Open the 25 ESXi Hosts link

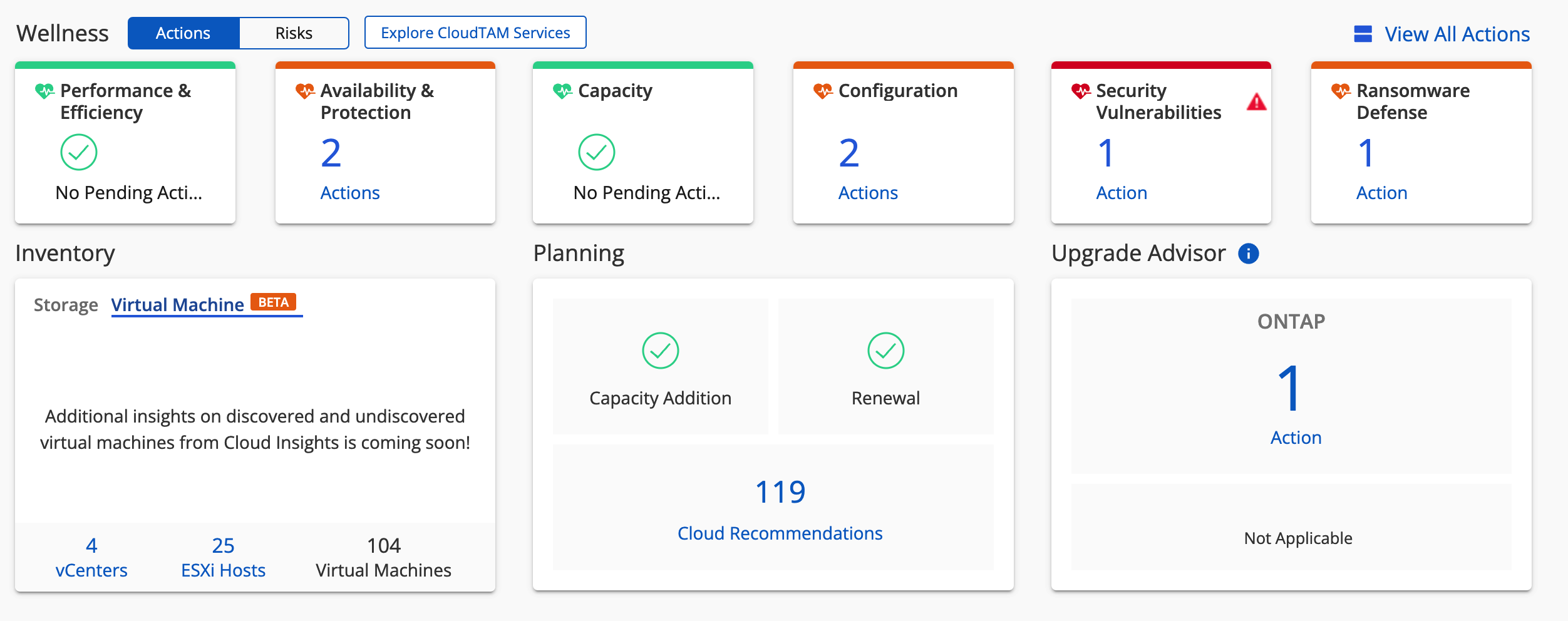[223, 558]
